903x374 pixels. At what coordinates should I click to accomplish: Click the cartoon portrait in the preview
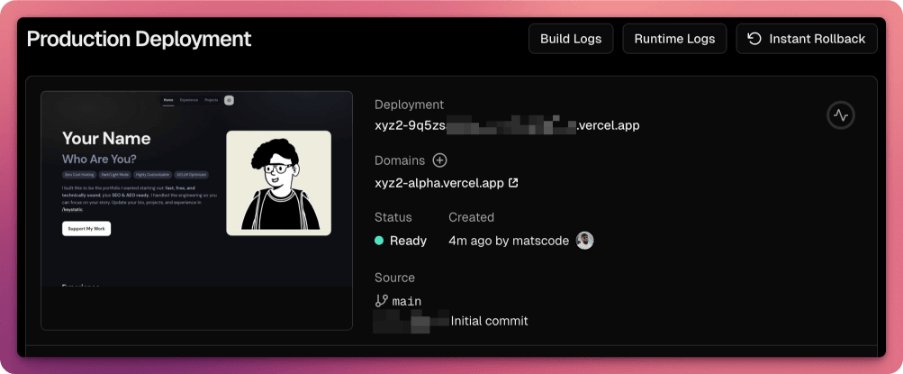click(279, 183)
